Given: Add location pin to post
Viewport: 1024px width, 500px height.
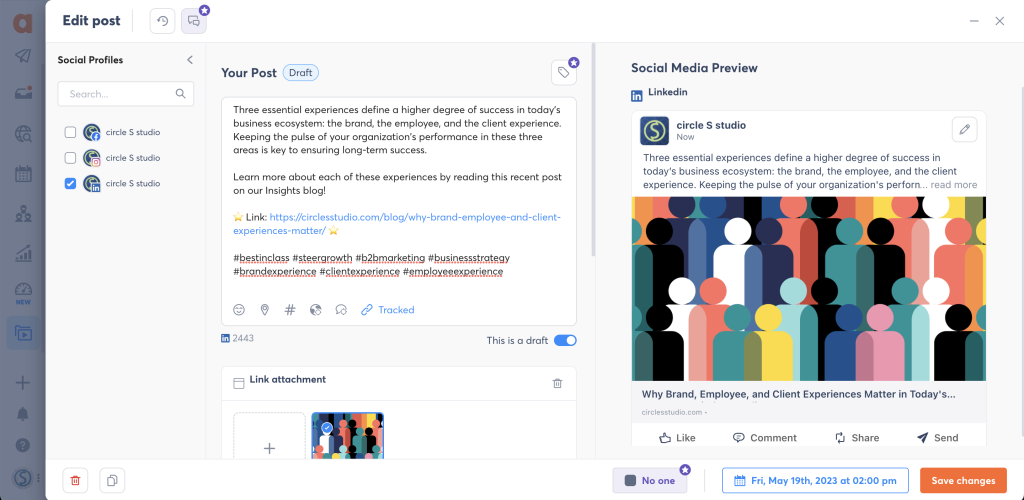Looking at the screenshot, I should [x=264, y=310].
